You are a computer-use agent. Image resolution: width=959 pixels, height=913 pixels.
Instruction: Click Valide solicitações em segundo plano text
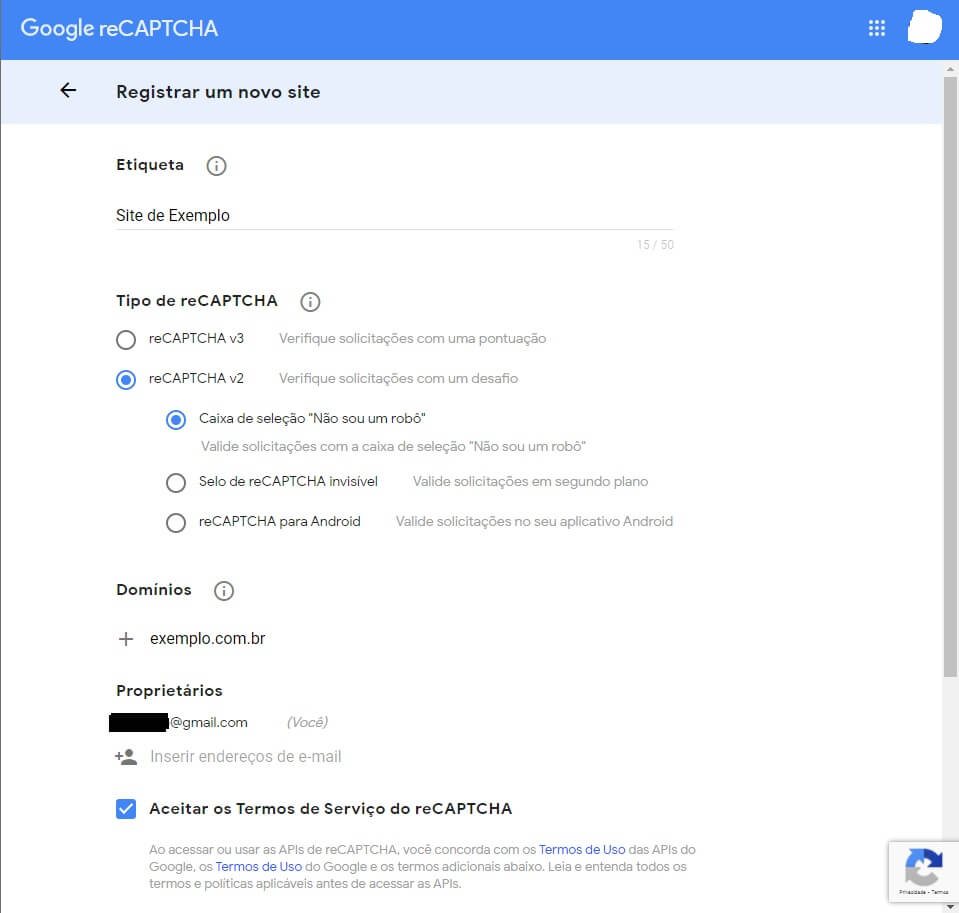coord(530,482)
